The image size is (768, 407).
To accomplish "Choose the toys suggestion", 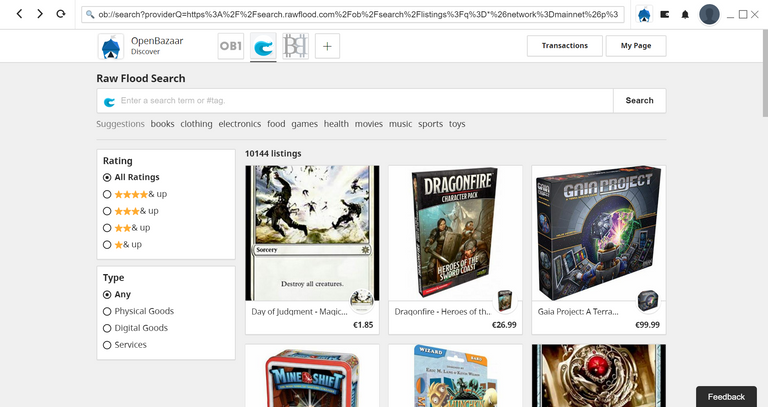I will click(x=457, y=124).
